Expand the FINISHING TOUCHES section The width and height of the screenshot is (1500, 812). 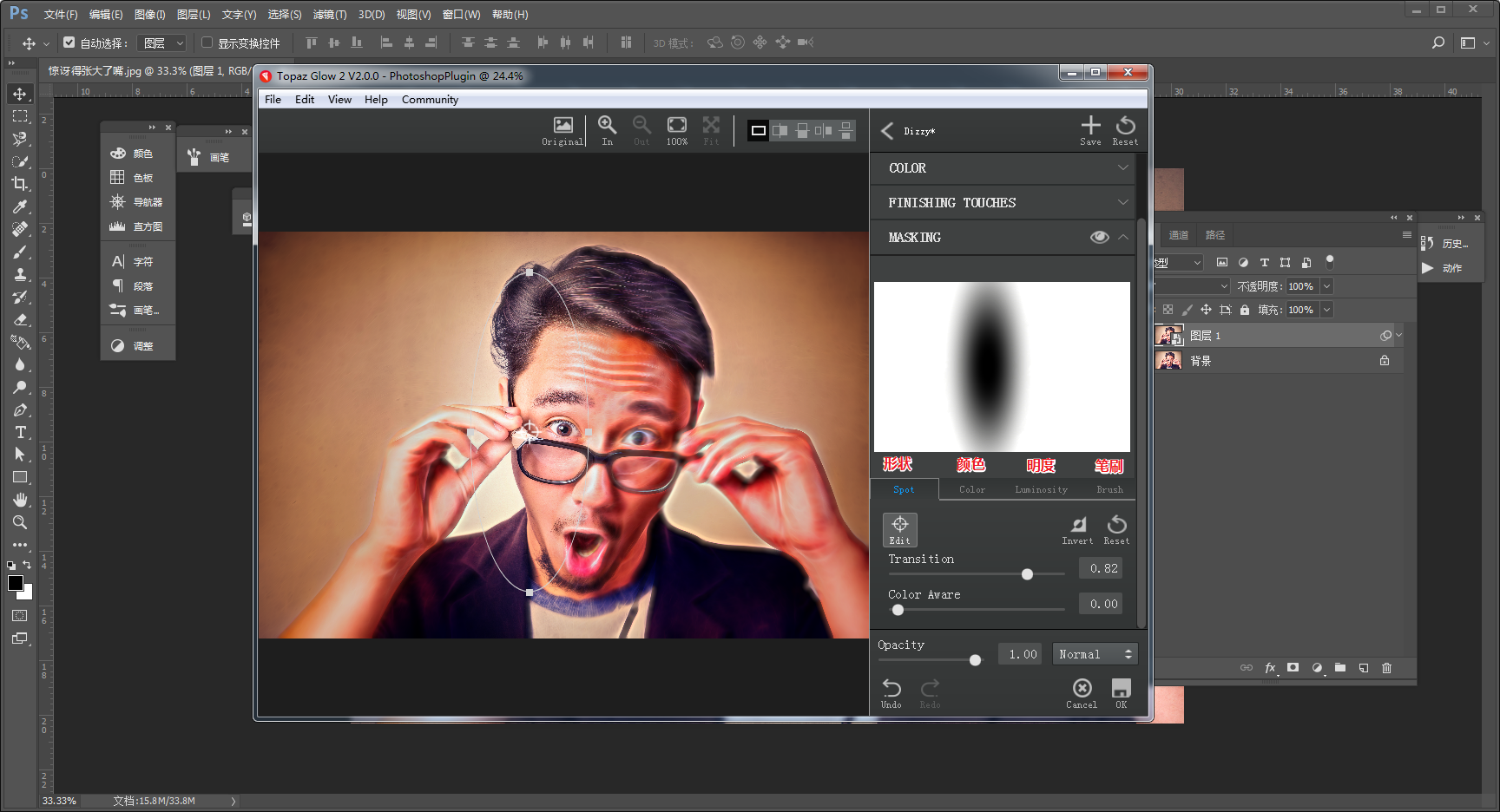[x=1003, y=202]
